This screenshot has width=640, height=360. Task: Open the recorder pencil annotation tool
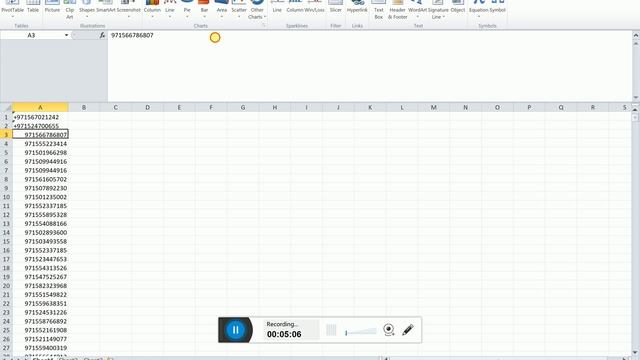point(408,330)
